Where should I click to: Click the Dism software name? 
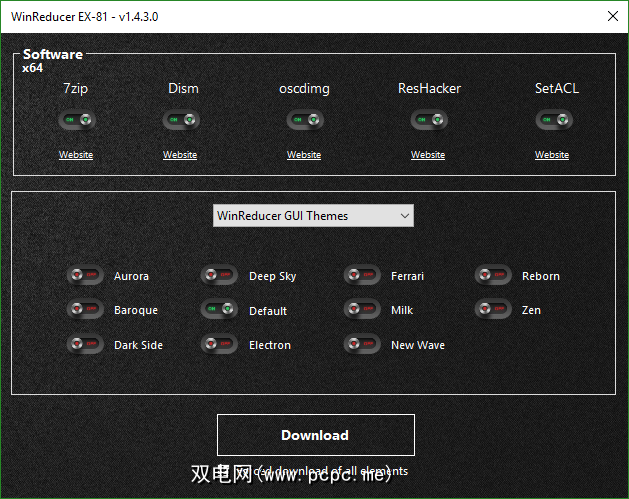tap(183, 88)
